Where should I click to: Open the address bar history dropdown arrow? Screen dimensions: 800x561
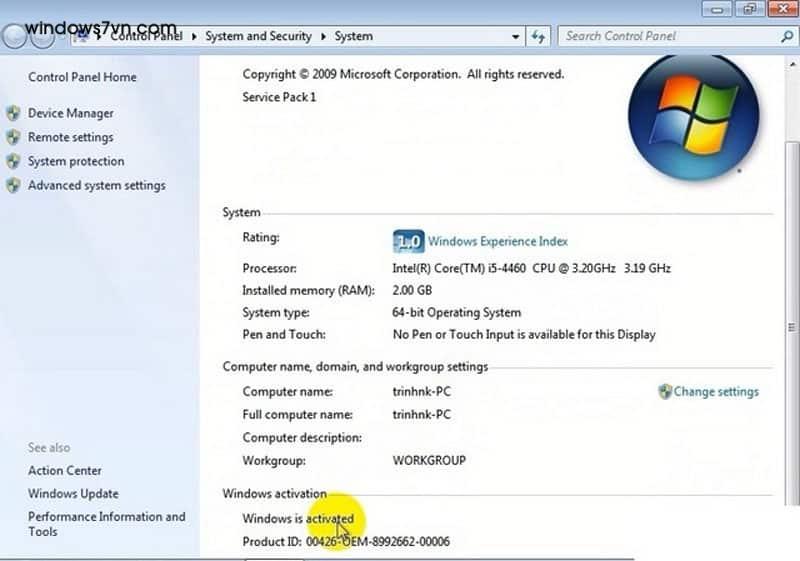tap(515, 36)
